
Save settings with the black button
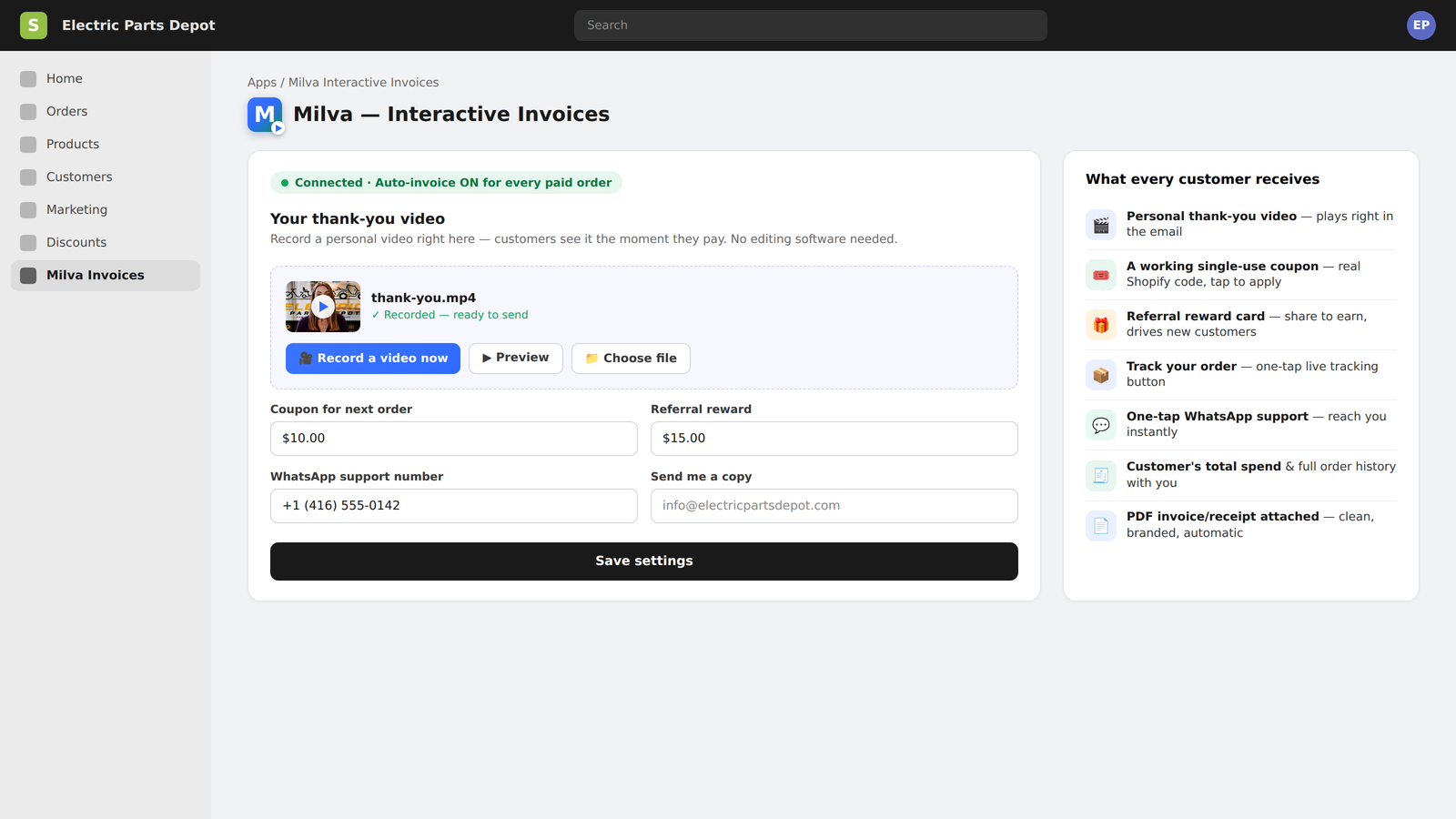click(x=644, y=561)
